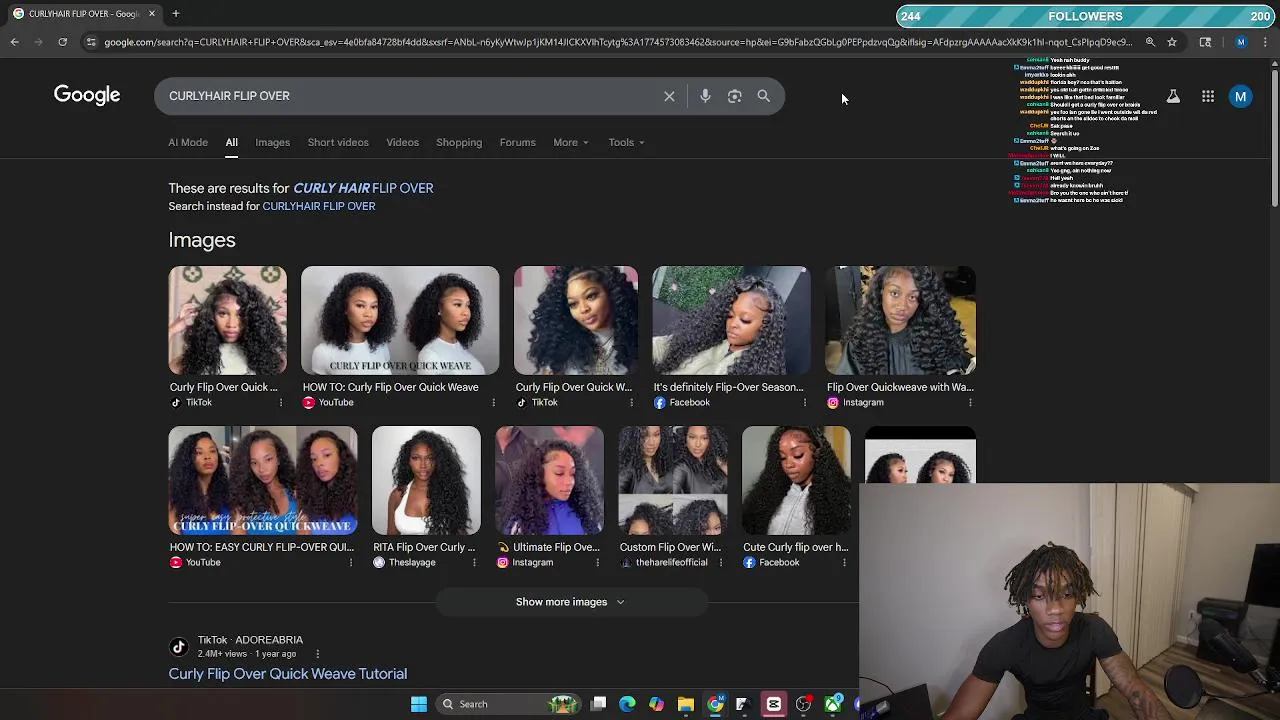1280x720 pixels.
Task: Go back with the browser back arrow
Action: coord(14,42)
